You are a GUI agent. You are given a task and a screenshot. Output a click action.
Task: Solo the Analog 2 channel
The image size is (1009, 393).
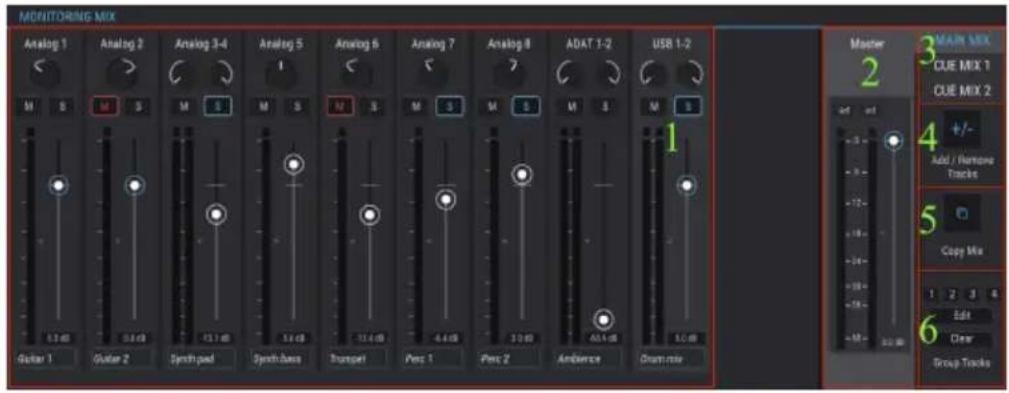tap(138, 106)
